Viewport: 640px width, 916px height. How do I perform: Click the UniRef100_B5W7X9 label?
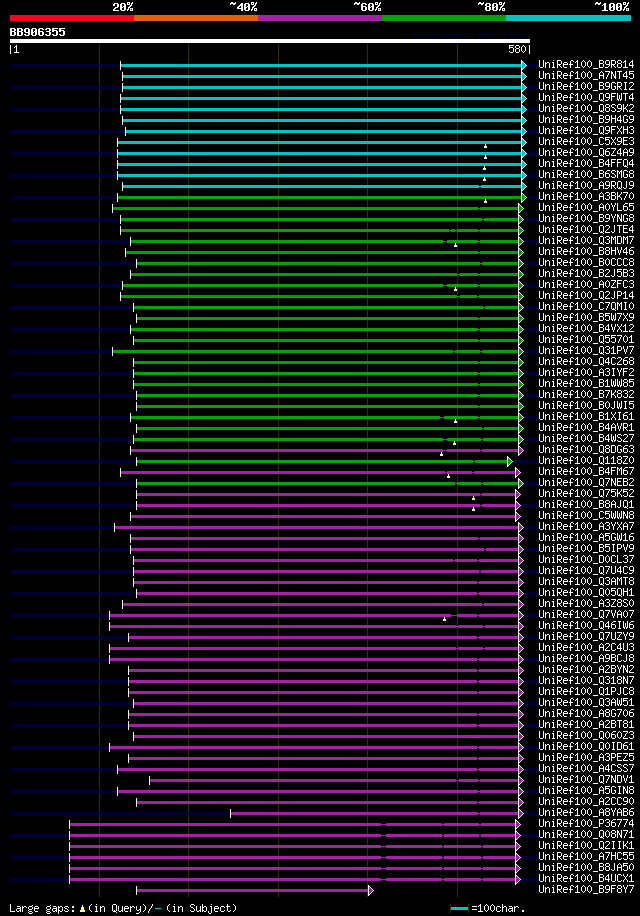[586, 317]
